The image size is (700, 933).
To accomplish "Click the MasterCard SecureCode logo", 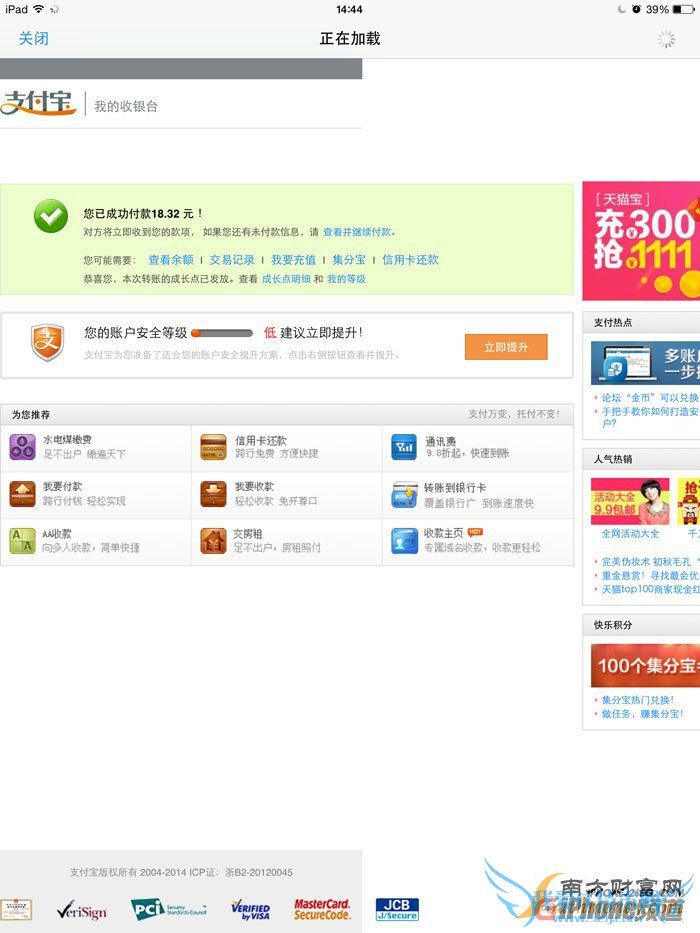I will pos(322,909).
